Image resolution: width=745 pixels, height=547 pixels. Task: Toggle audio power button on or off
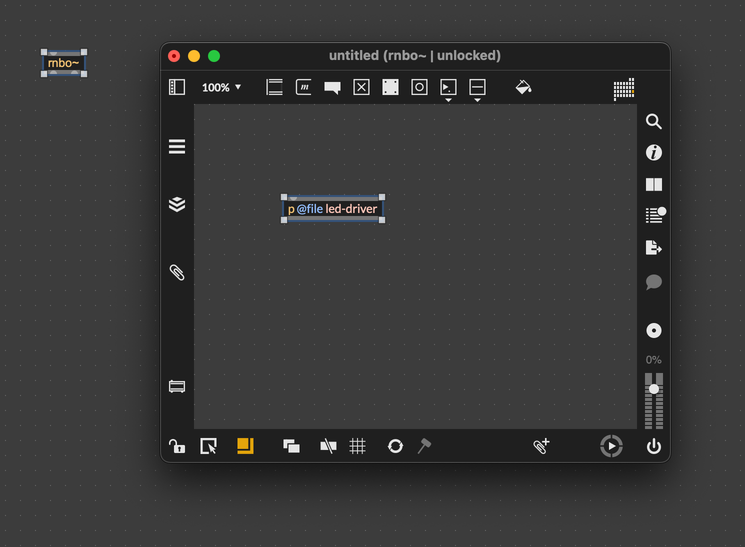coord(654,447)
